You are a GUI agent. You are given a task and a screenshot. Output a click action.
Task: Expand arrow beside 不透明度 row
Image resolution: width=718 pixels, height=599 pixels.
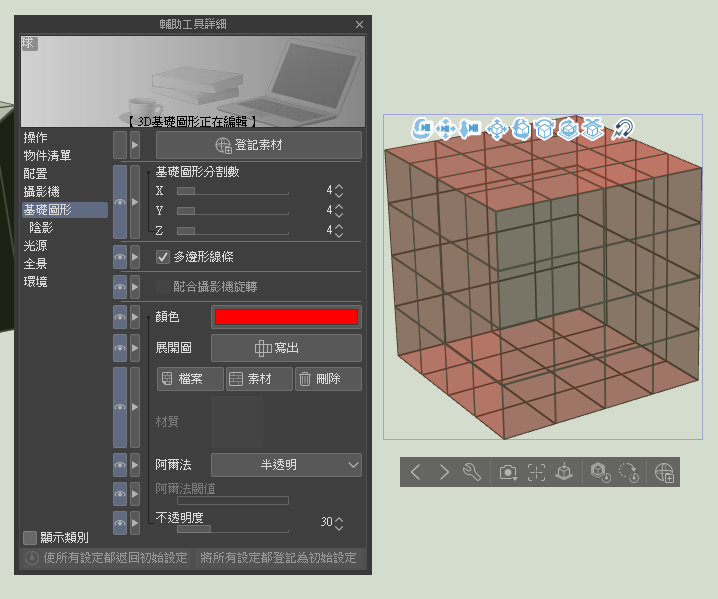(135, 523)
